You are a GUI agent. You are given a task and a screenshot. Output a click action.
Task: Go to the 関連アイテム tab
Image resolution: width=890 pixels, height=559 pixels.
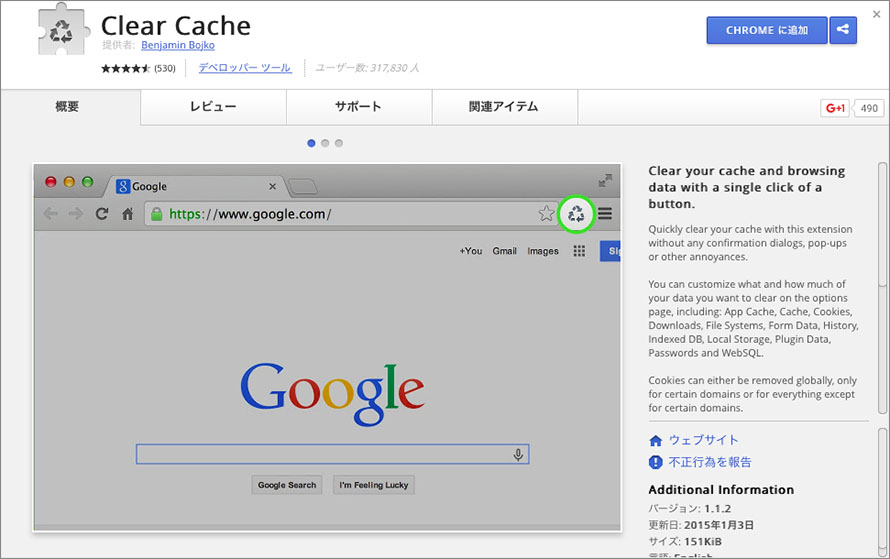click(x=505, y=107)
